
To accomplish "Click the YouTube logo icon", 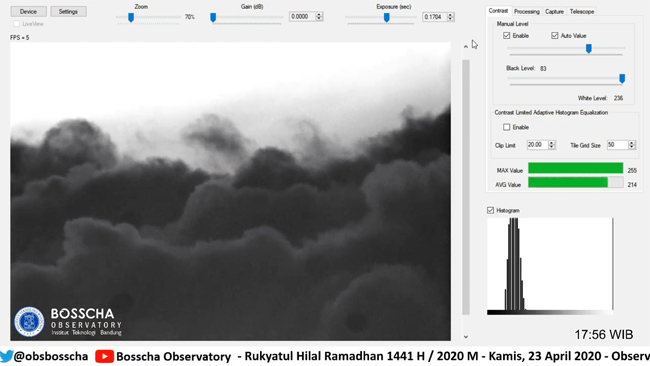I will coord(104,356).
